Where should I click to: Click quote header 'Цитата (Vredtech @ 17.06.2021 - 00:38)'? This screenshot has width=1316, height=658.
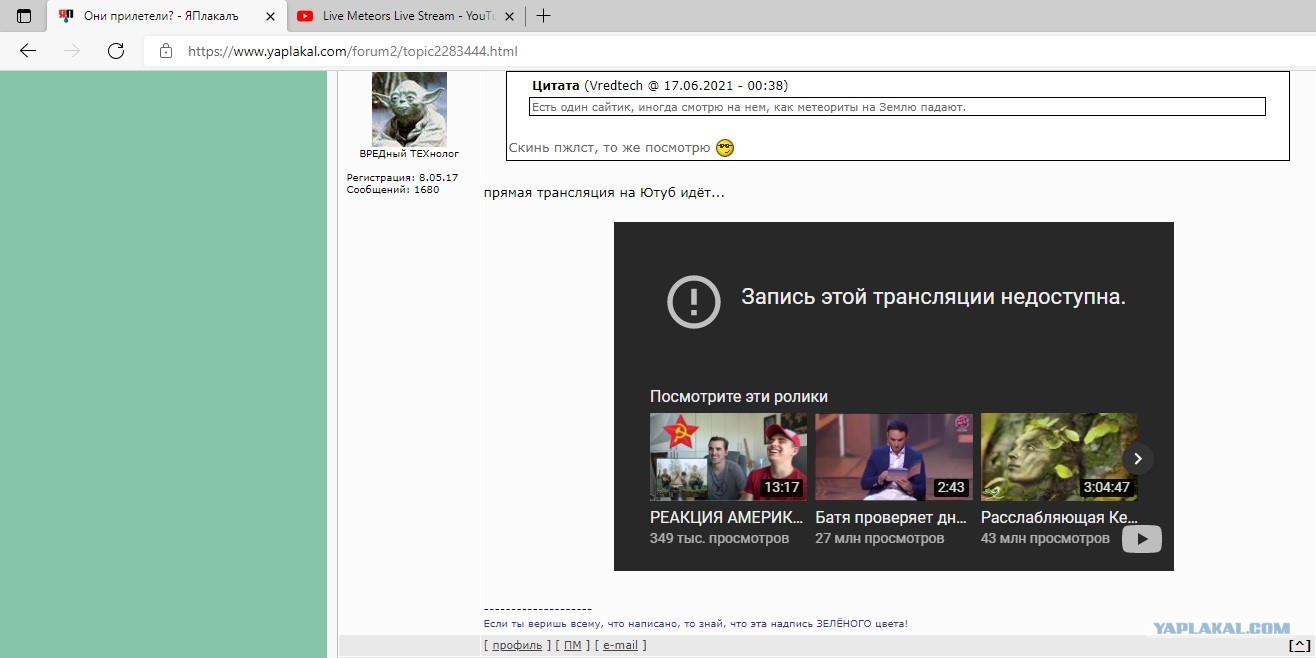pyautogui.click(x=660, y=86)
